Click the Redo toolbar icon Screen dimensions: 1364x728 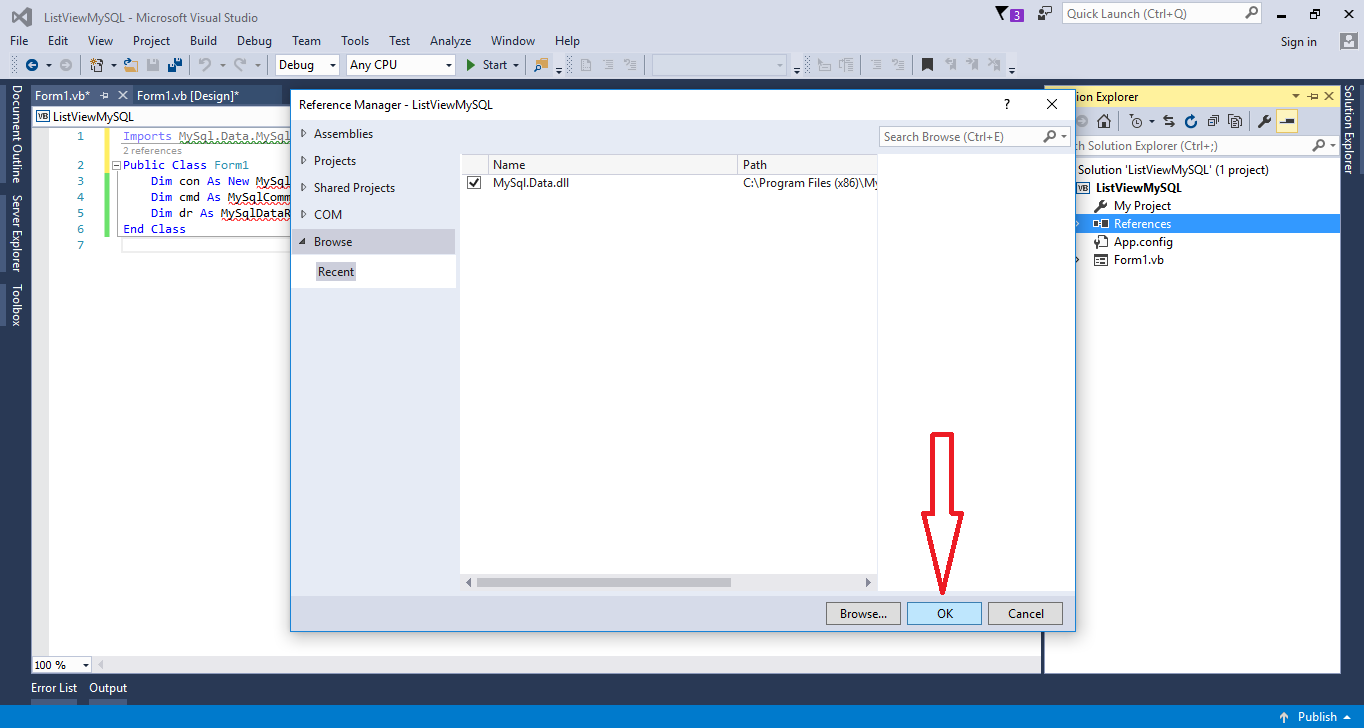click(x=240, y=65)
